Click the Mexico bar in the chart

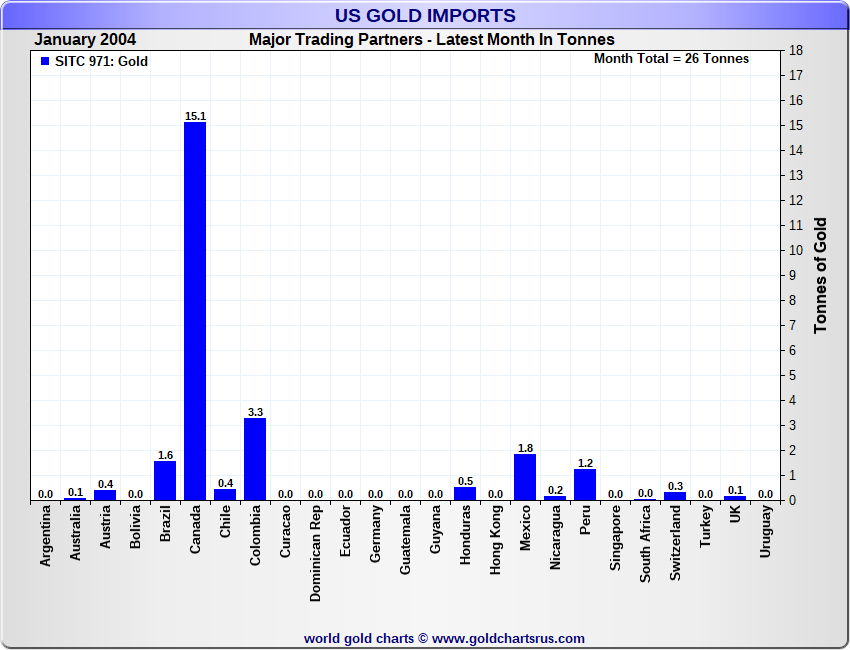[x=525, y=477]
